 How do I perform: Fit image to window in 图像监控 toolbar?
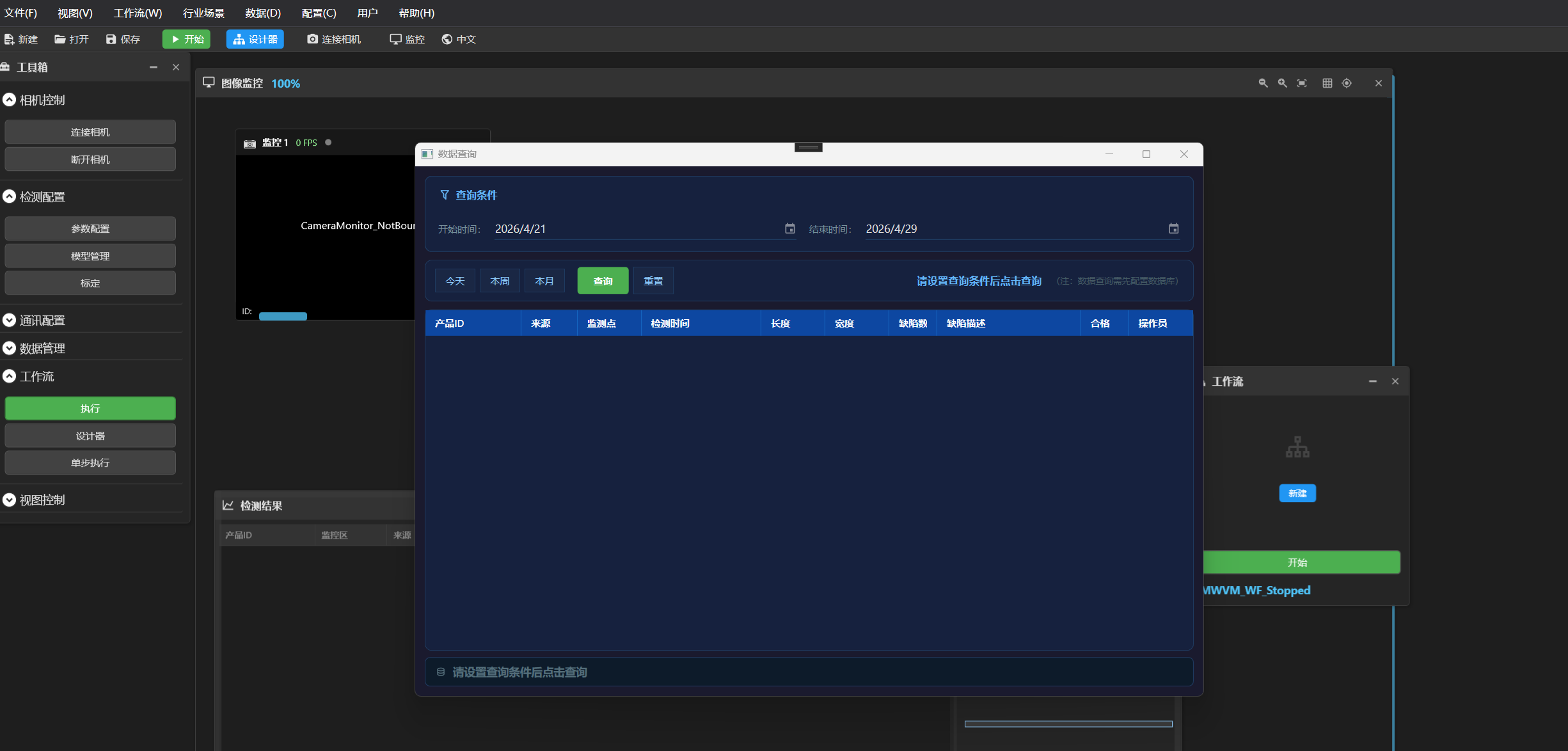pyautogui.click(x=1302, y=83)
